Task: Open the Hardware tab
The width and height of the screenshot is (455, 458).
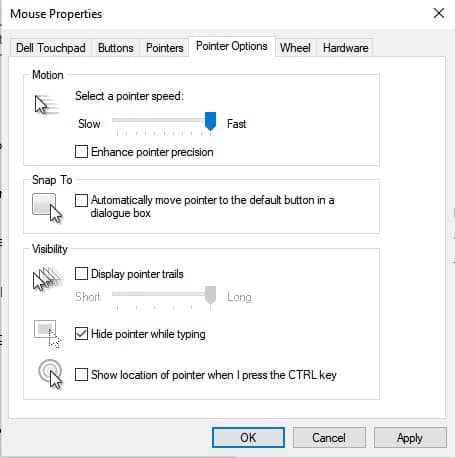Action: pyautogui.click(x=345, y=48)
